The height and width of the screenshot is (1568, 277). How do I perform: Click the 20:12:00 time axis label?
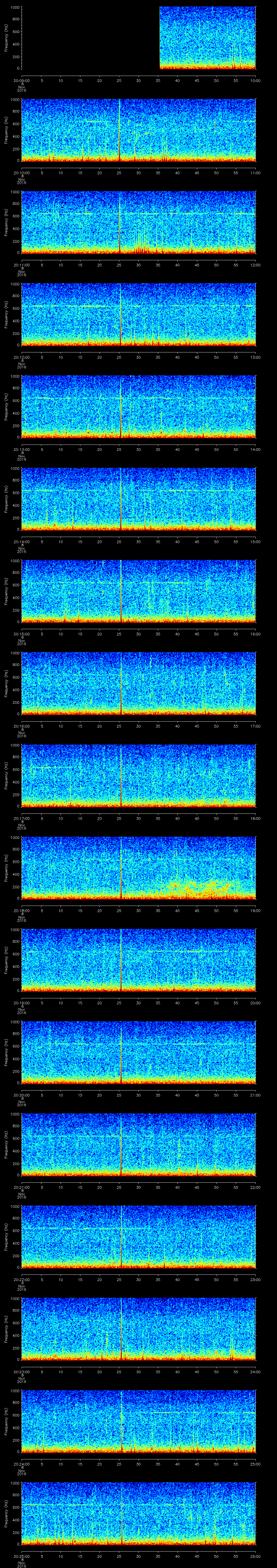coord(21,357)
